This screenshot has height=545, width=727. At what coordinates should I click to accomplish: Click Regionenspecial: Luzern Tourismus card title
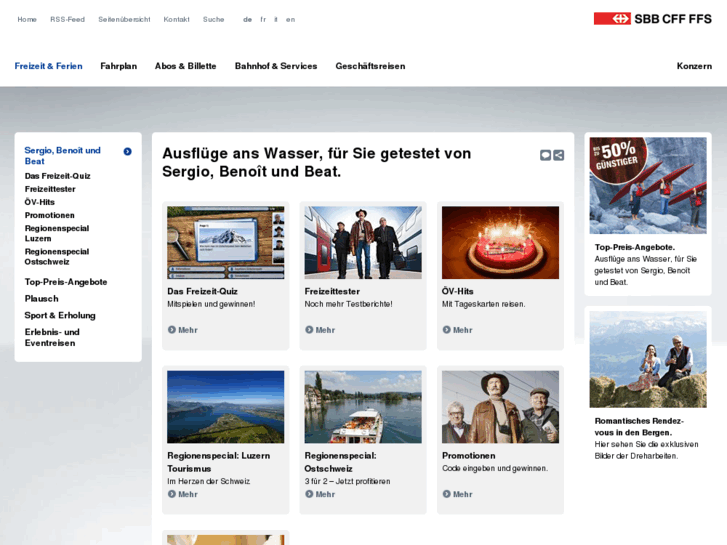coord(219,462)
